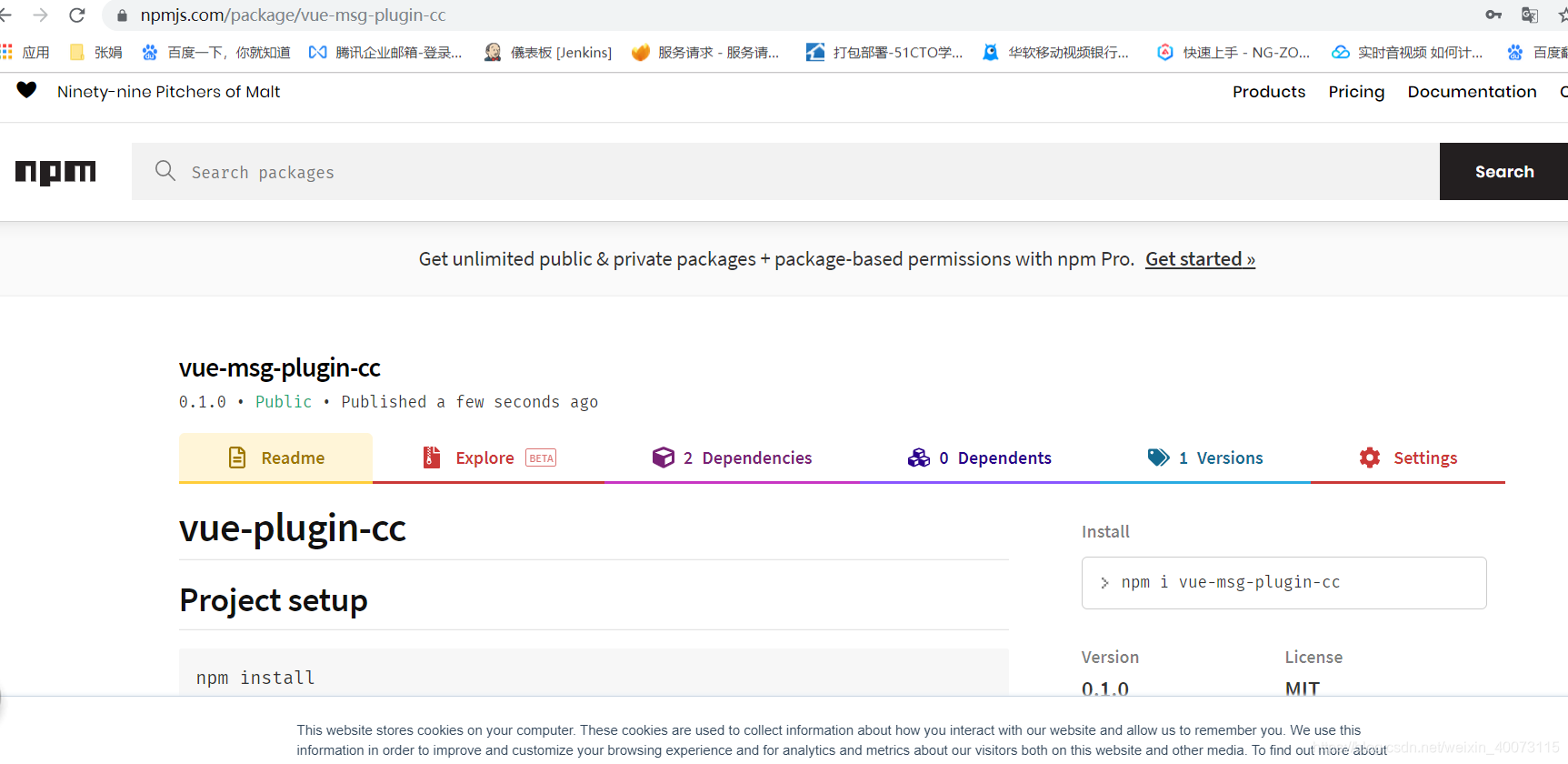Click the vue-plugin-cc readme heading
The width and height of the screenshot is (1568, 764).
pyautogui.click(x=293, y=528)
